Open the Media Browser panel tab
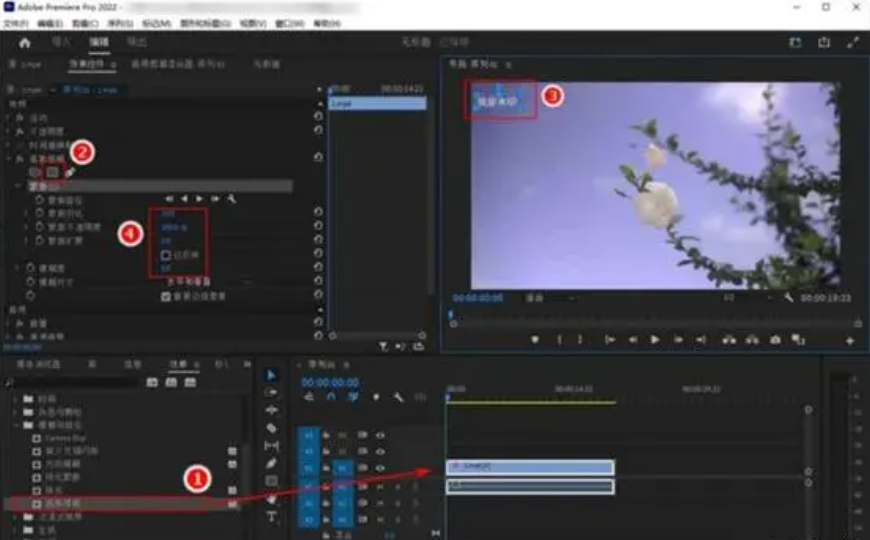870x540 pixels. click(x=38, y=364)
